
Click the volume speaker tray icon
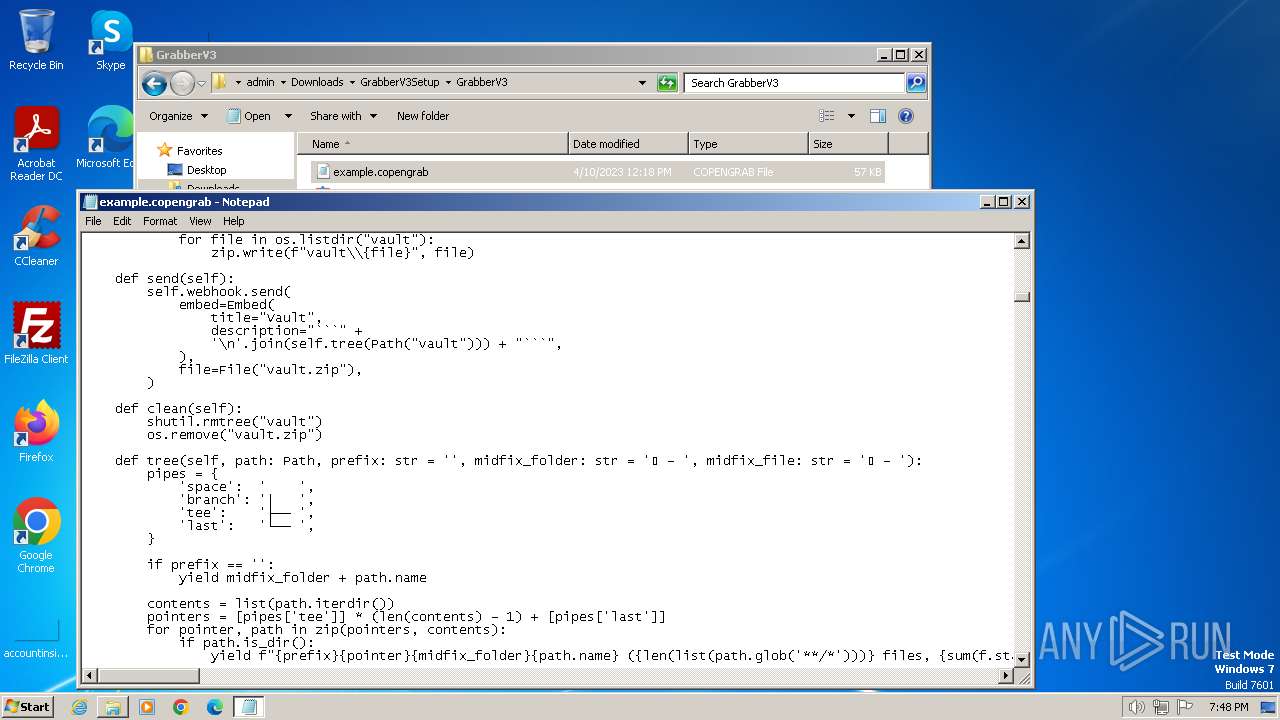coord(1136,707)
